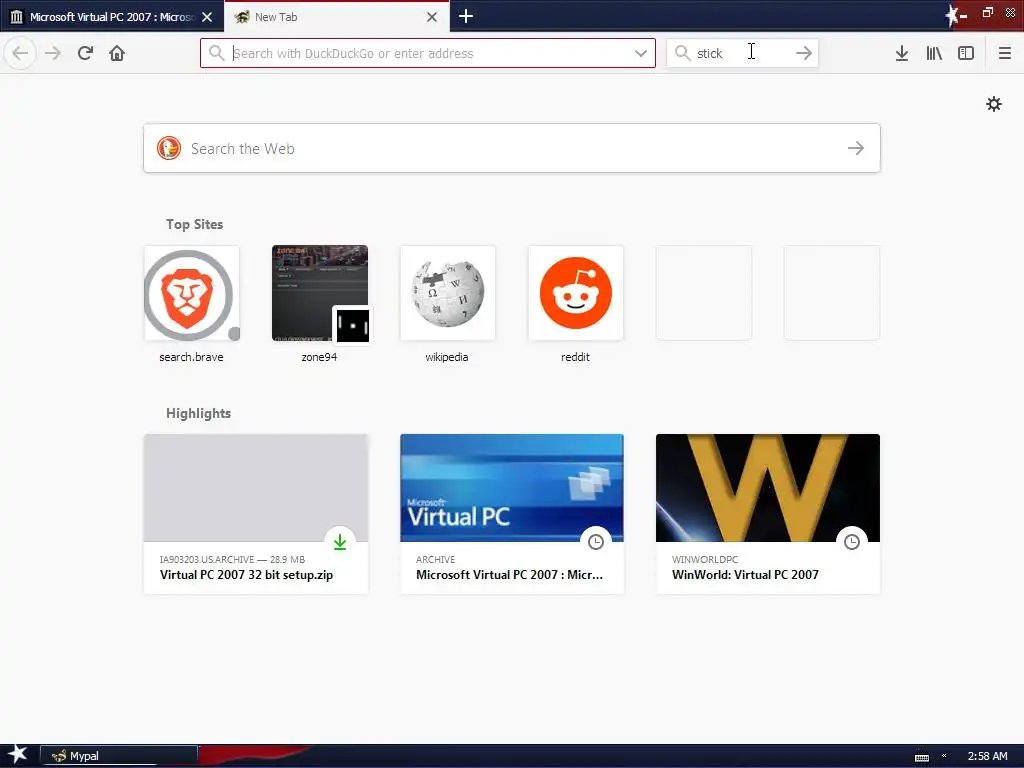
Task: Open a new tab with plus button
Action: [466, 16]
